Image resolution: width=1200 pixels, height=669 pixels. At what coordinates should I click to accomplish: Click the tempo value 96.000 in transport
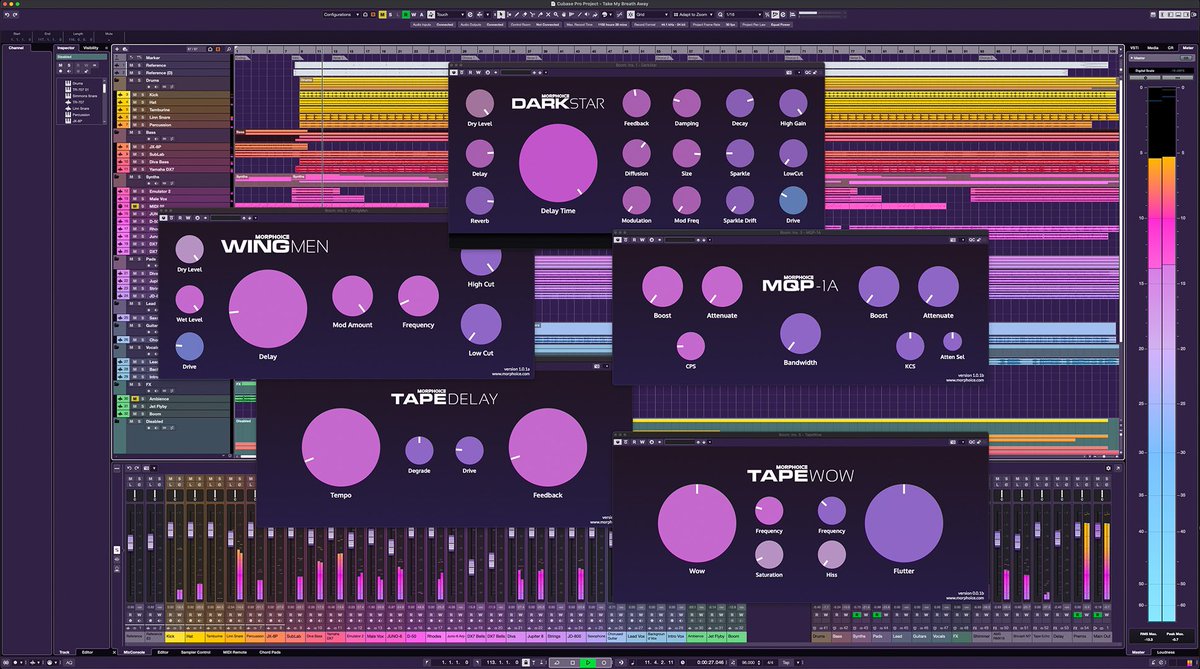748,662
